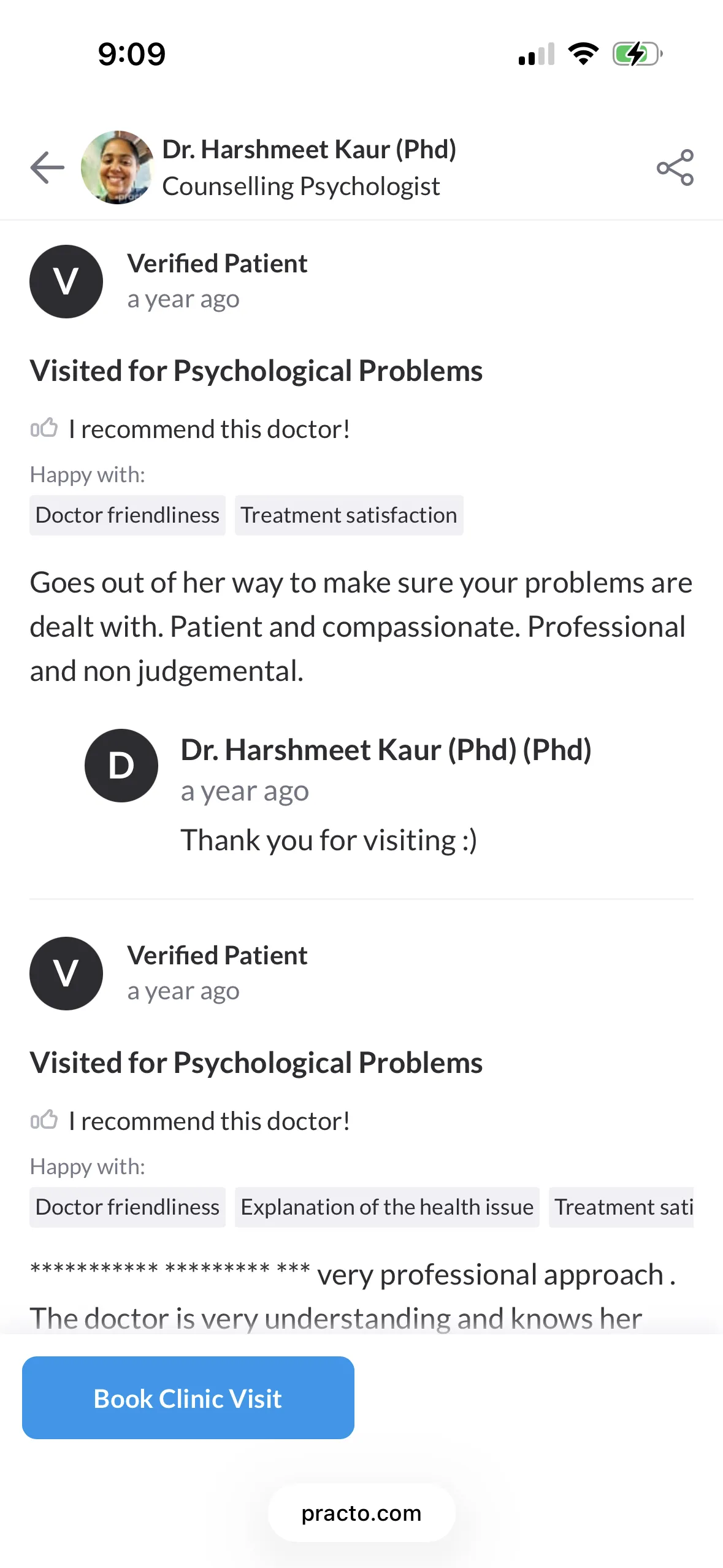Tap thumbs-up icon in second review

pos(44,1120)
